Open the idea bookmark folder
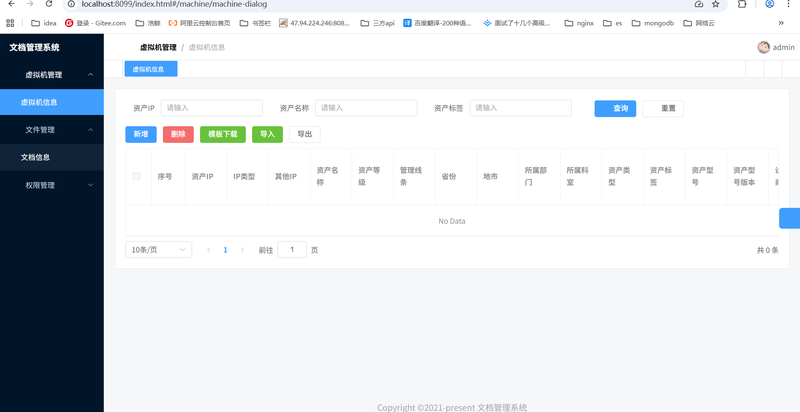The width and height of the screenshot is (800, 412). (x=43, y=22)
